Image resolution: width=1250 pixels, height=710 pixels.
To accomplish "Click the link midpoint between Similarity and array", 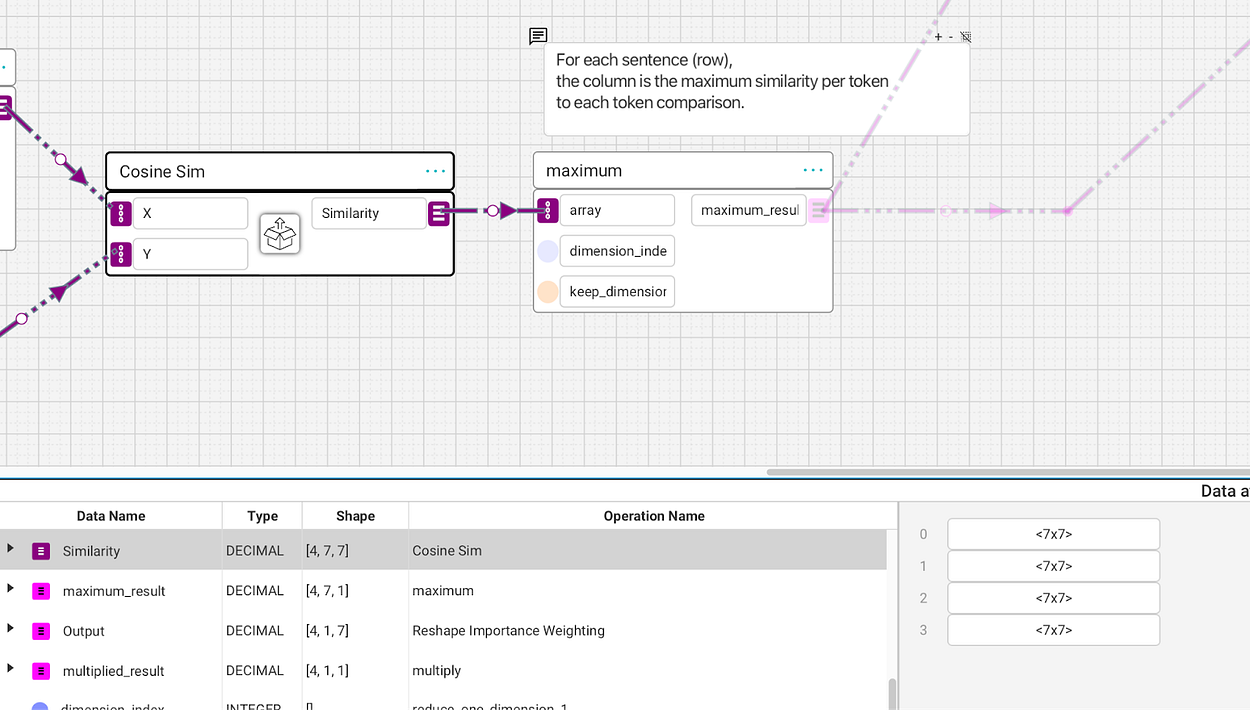I will tap(493, 211).
